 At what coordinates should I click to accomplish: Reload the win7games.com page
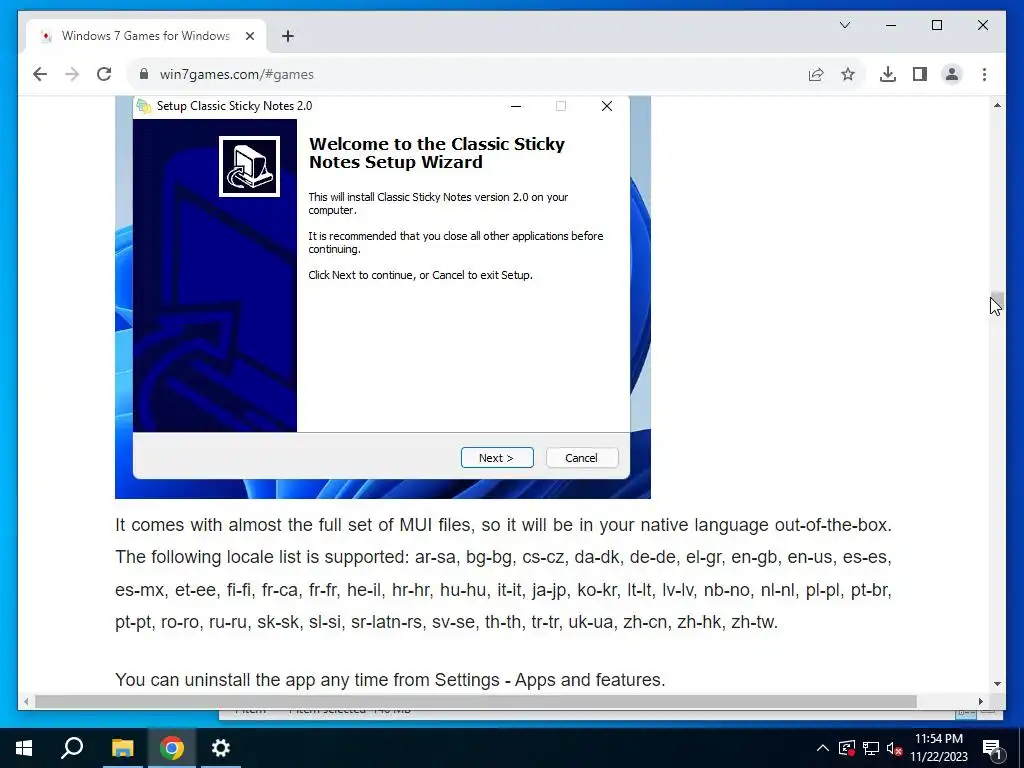(104, 74)
